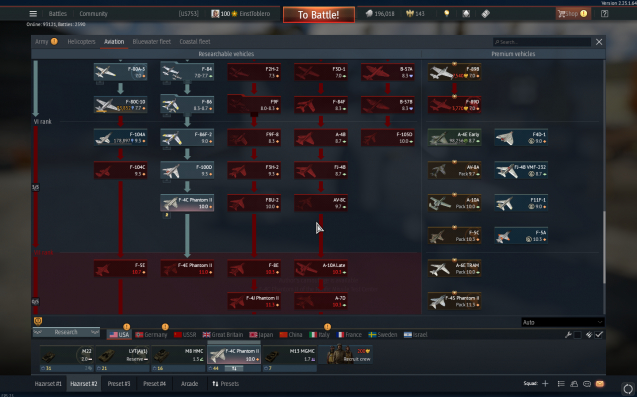Enable the auto-repair wrench checkbox
The height and width of the screenshot is (397, 637).
(x=577, y=335)
